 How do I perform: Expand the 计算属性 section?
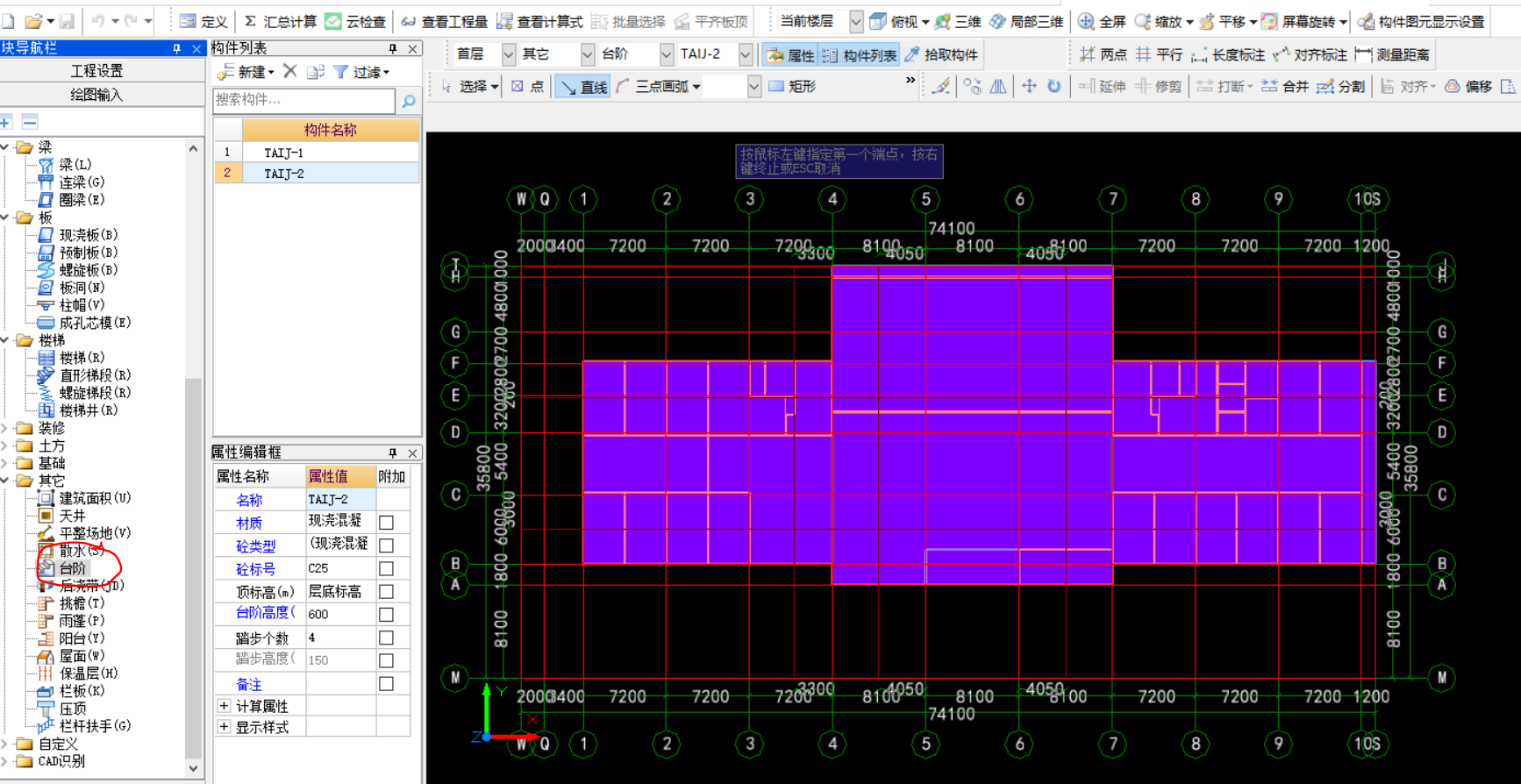(224, 706)
